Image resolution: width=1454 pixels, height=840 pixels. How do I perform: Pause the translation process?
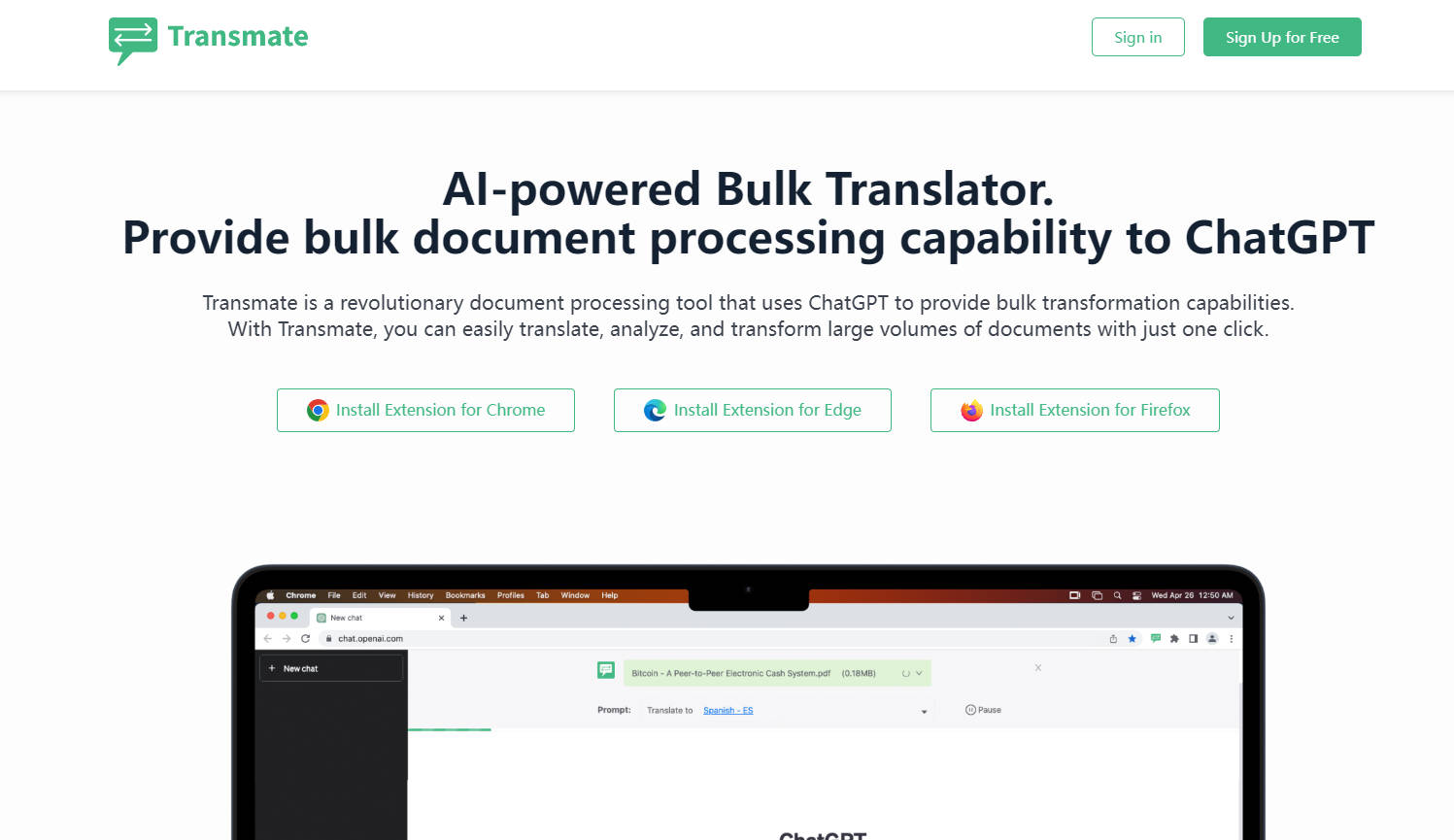(983, 710)
